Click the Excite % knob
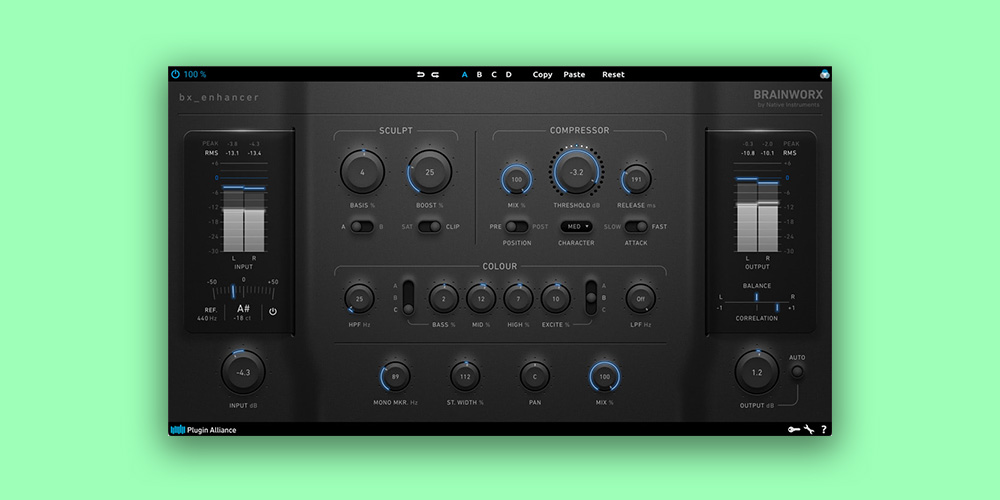 click(556, 298)
